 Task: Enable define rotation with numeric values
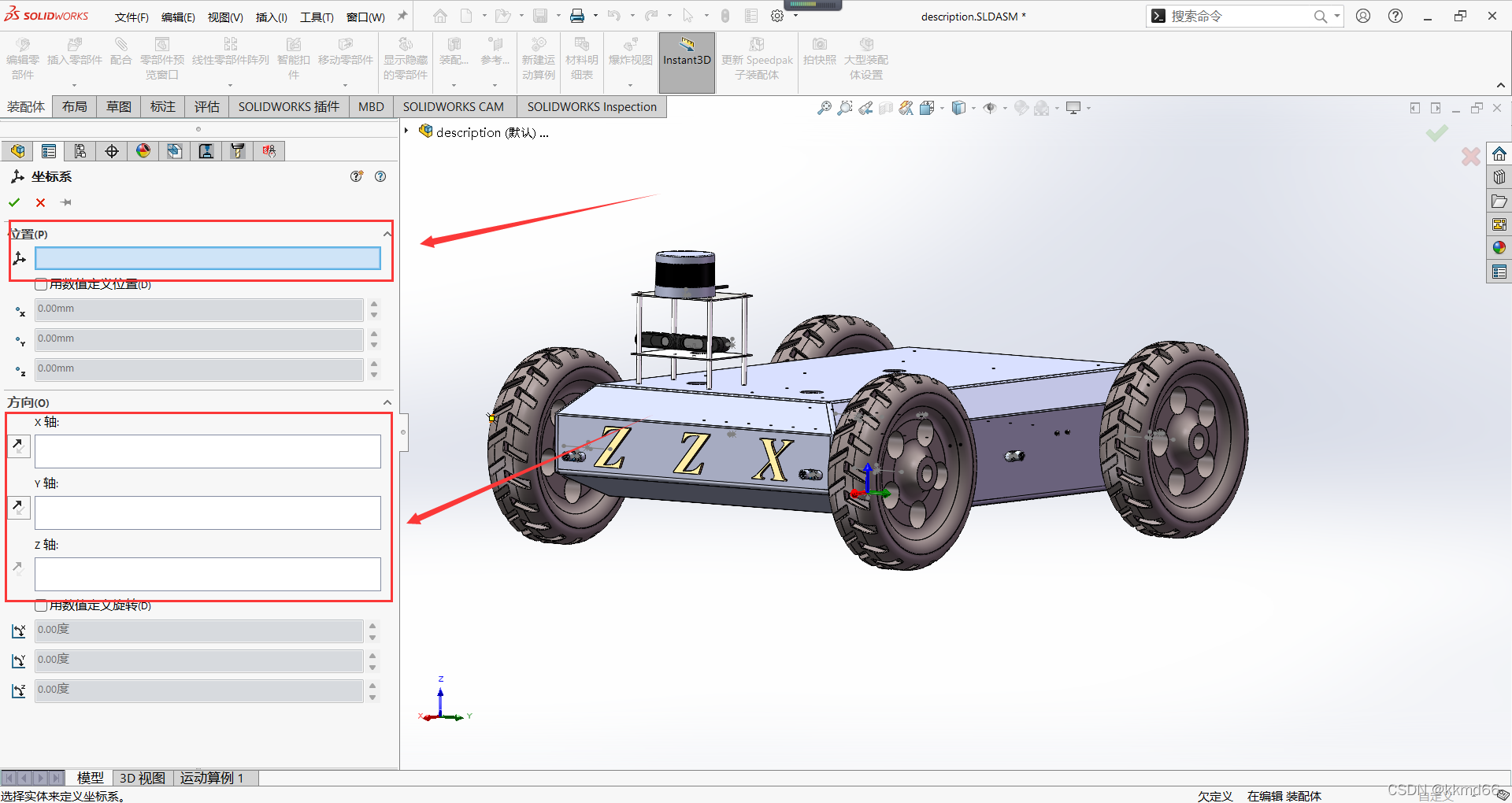[x=41, y=605]
